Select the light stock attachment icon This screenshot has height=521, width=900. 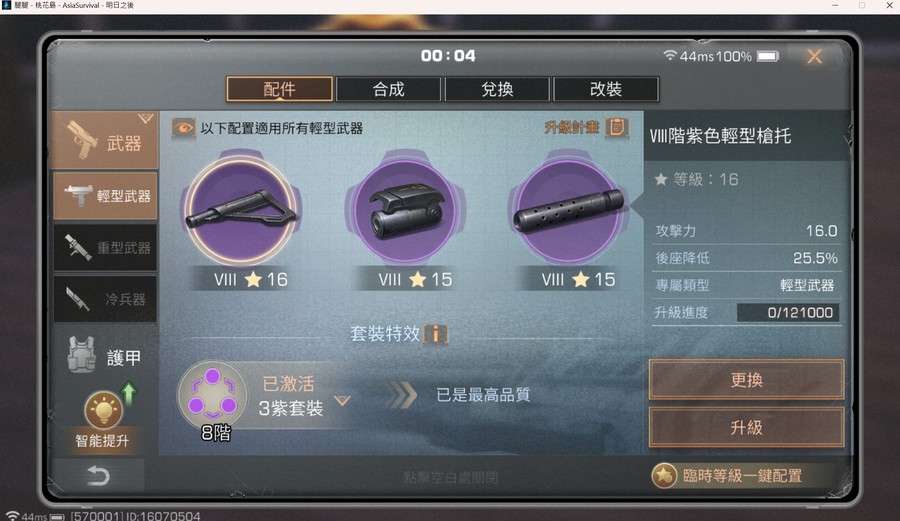(242, 211)
